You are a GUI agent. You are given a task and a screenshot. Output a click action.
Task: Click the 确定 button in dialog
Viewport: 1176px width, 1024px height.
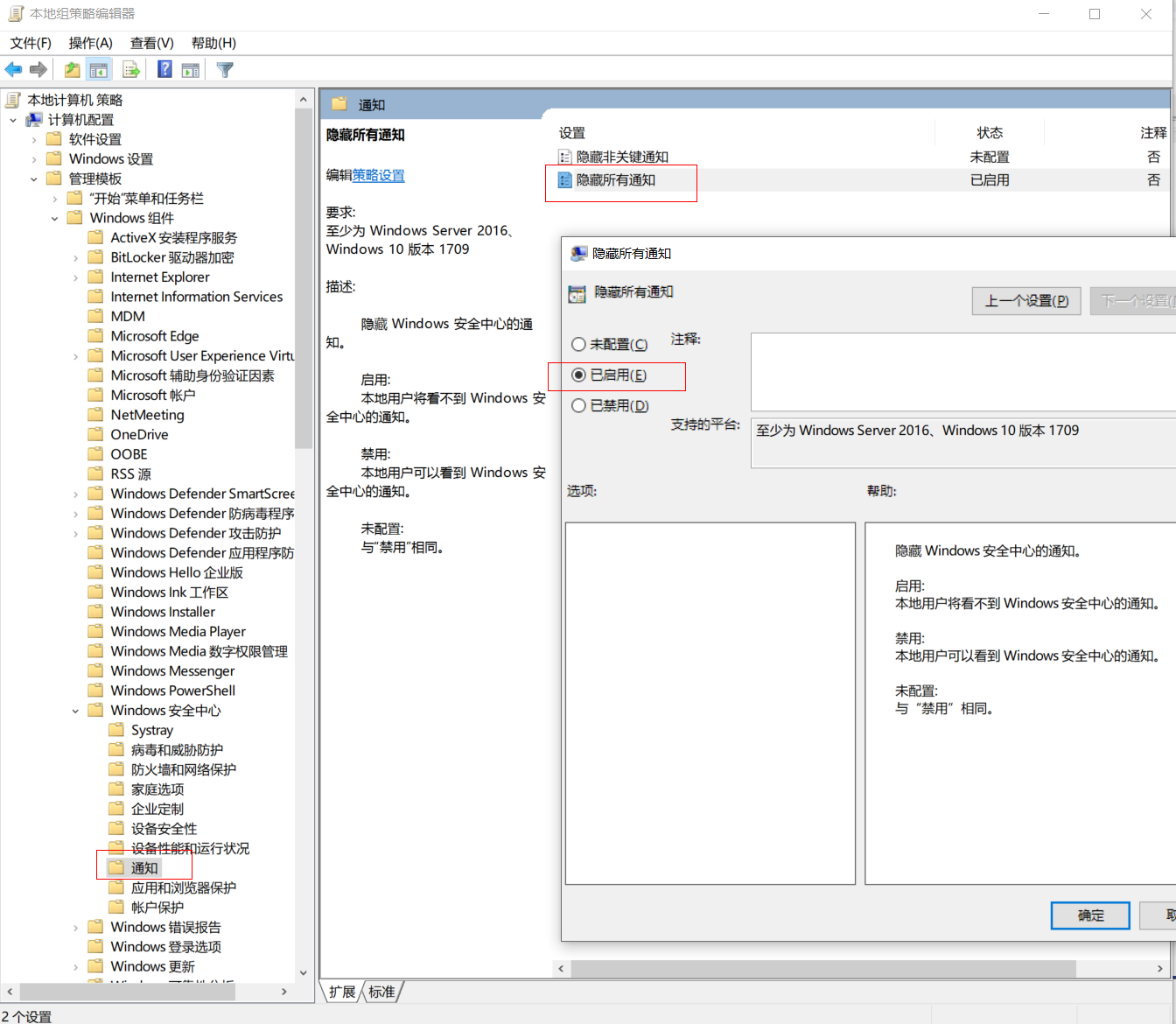tap(1090, 915)
